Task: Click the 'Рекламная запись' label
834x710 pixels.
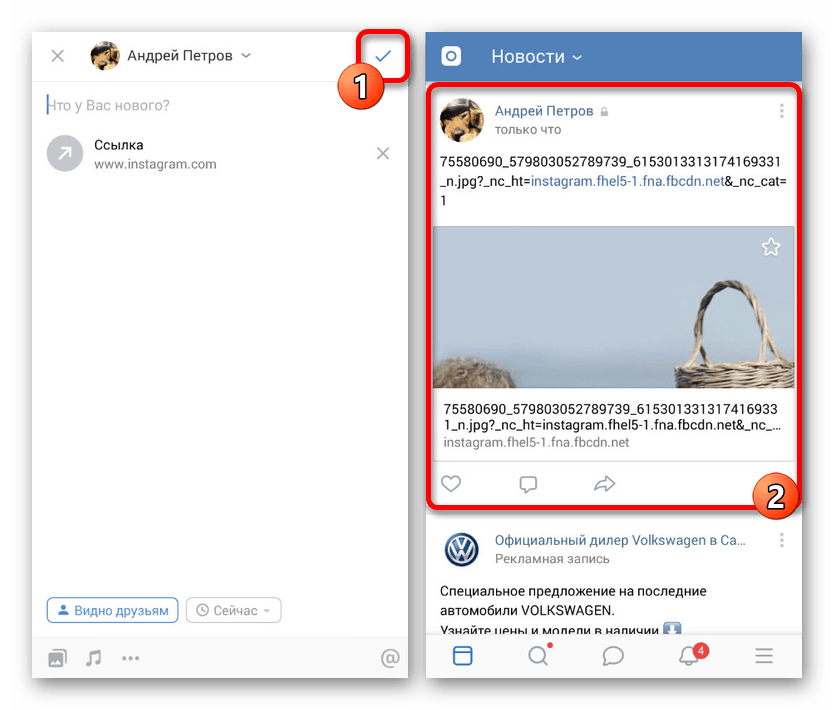Action: (x=552, y=559)
